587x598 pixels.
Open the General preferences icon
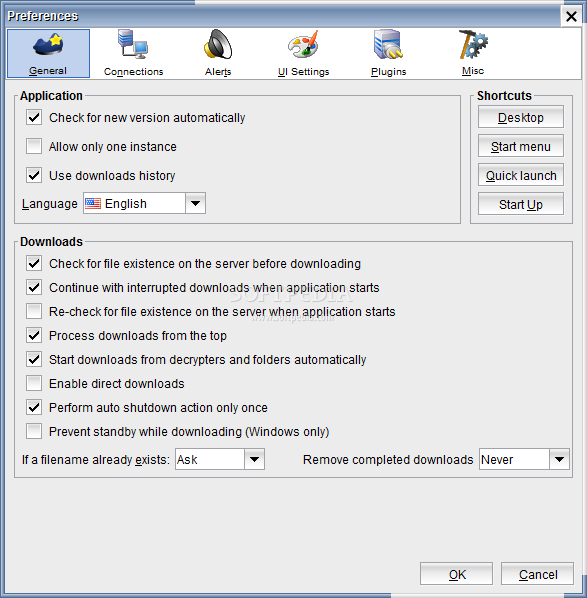(x=48, y=44)
